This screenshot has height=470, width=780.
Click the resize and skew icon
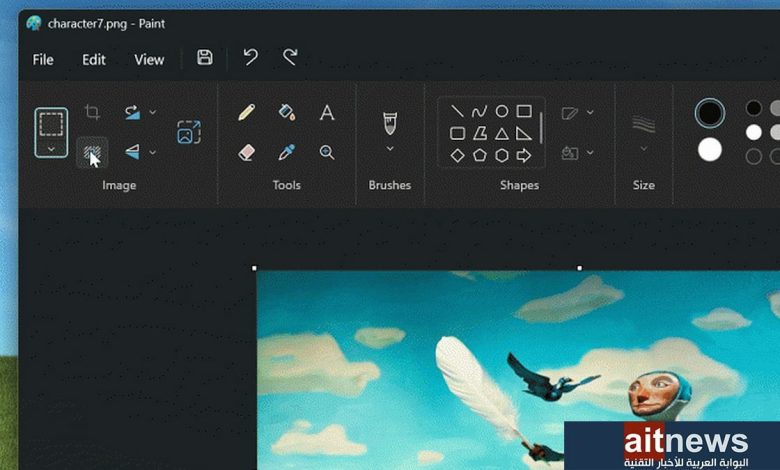189,132
